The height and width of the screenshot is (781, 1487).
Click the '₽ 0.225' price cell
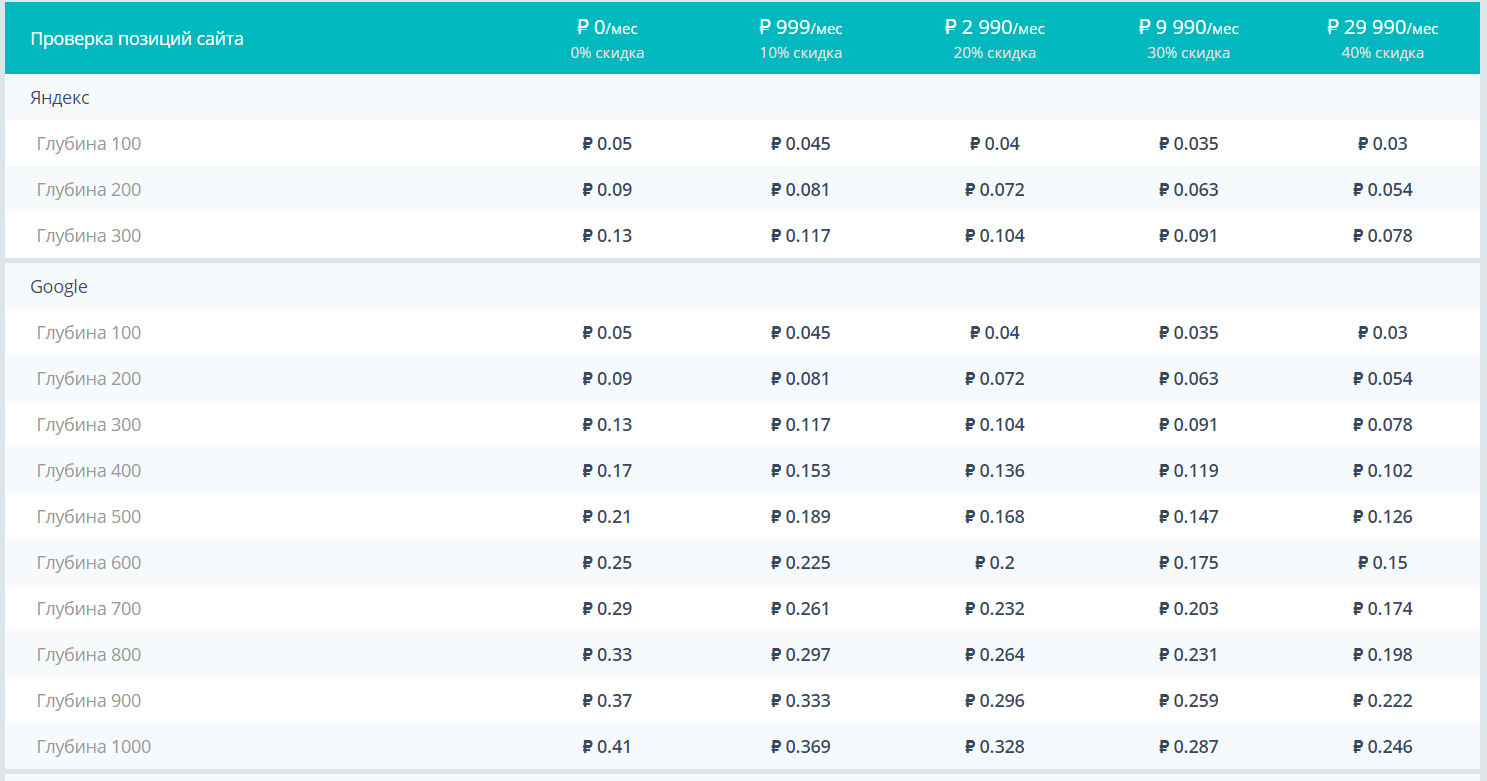tap(801, 563)
